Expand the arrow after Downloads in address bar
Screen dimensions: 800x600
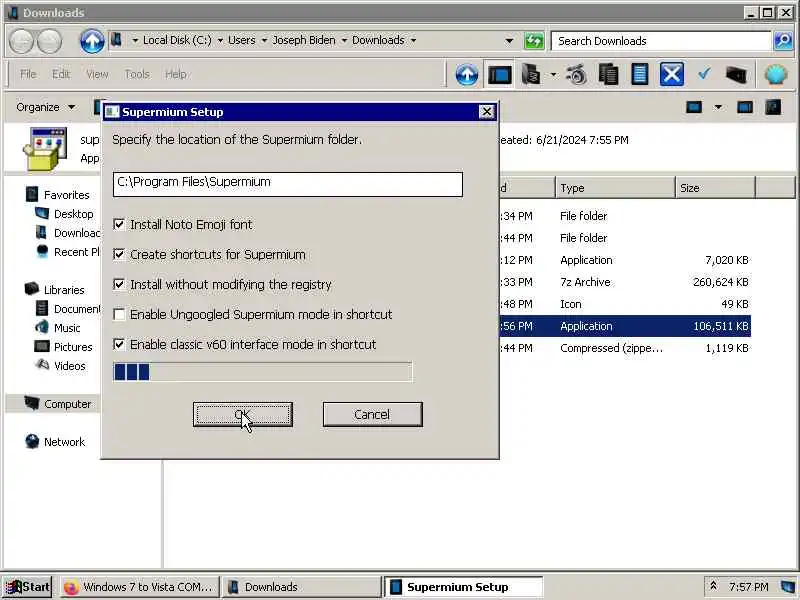coord(413,40)
